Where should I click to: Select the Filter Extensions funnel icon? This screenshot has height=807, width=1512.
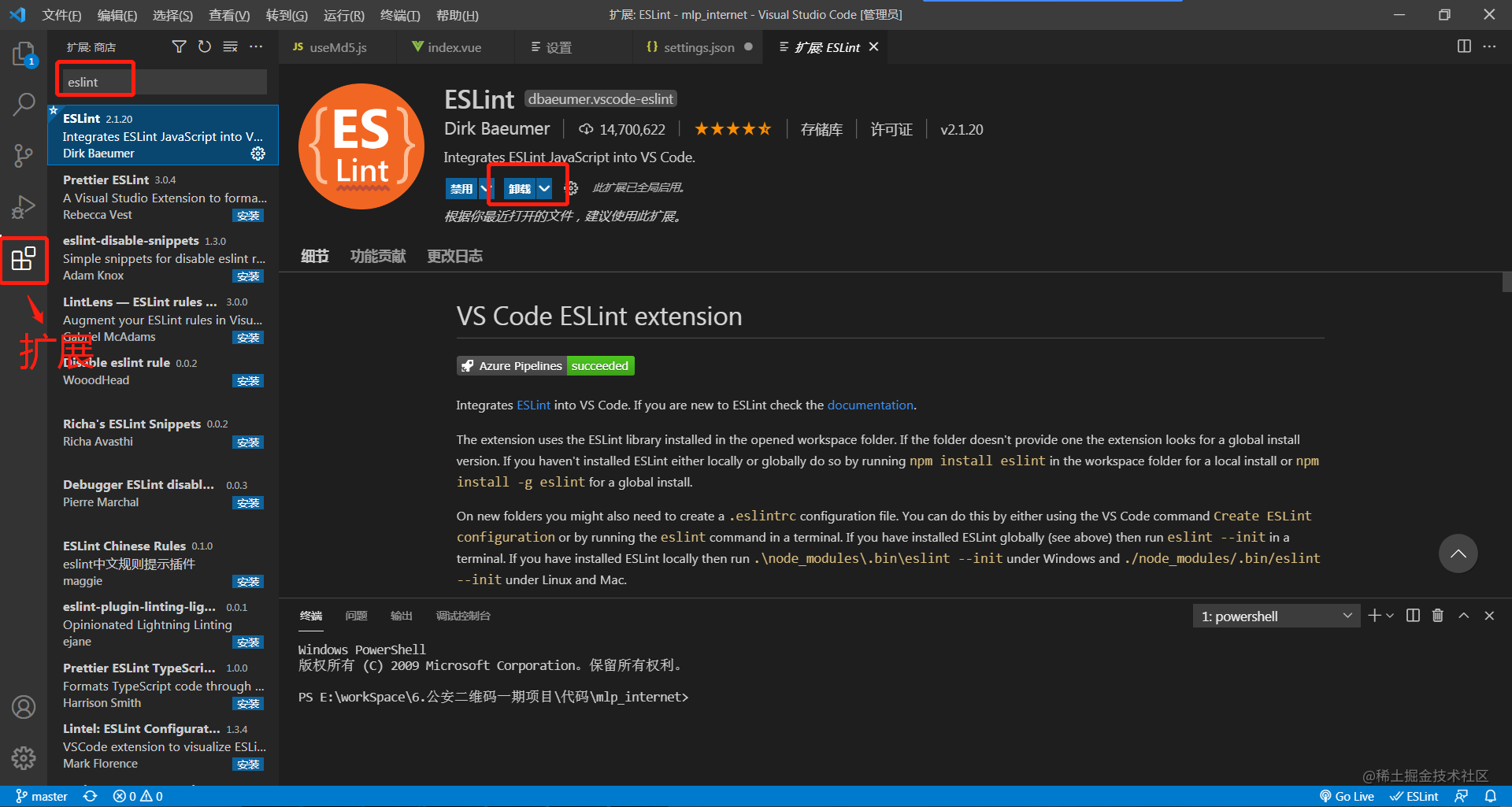tap(179, 46)
